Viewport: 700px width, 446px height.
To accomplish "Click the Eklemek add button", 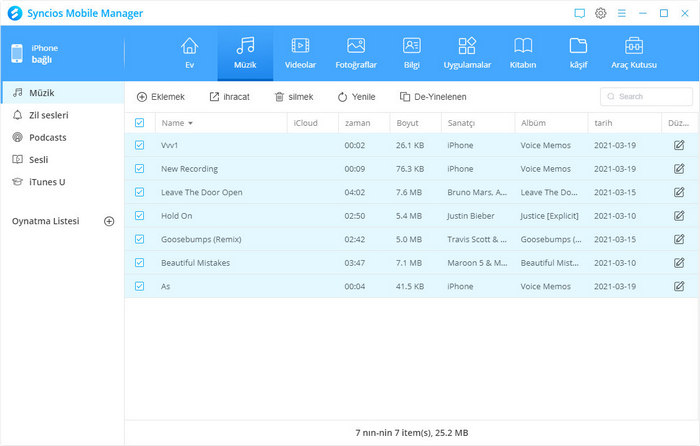I will (x=161, y=97).
